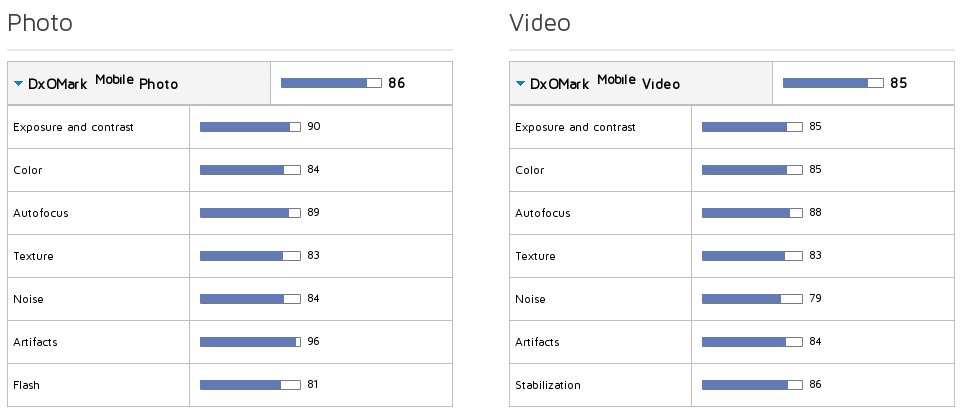This screenshot has height=413, width=960.
Task: Click the Photo section heading
Action: [40, 23]
